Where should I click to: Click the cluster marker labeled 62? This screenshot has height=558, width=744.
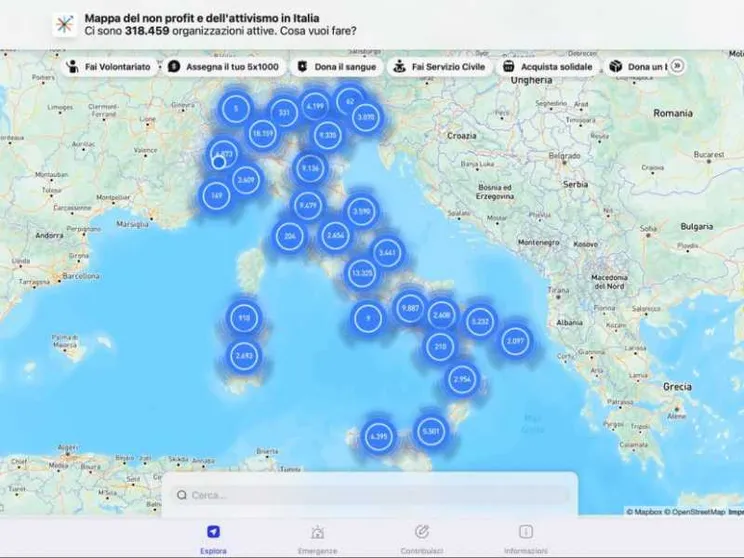(x=350, y=101)
